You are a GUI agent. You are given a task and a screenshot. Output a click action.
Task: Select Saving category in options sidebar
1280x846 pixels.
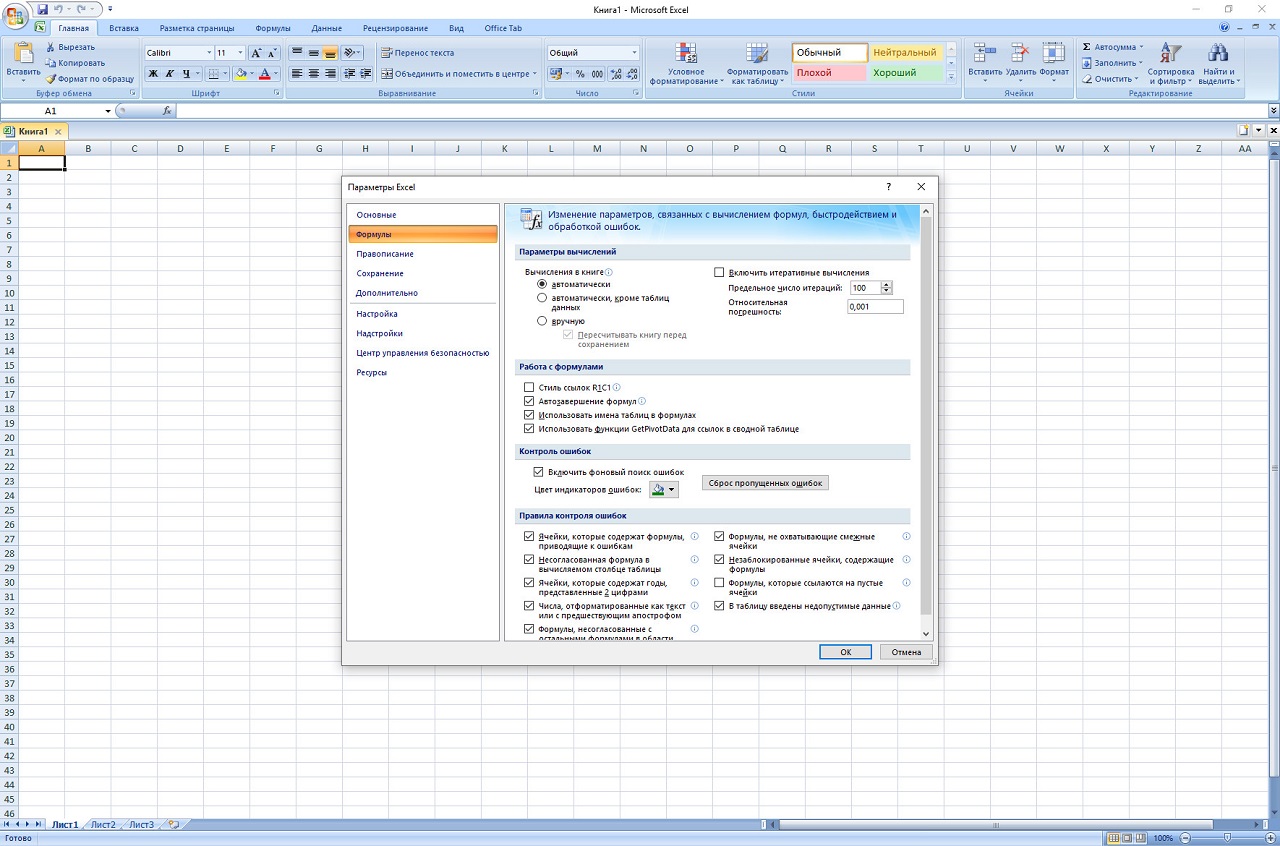(x=380, y=273)
